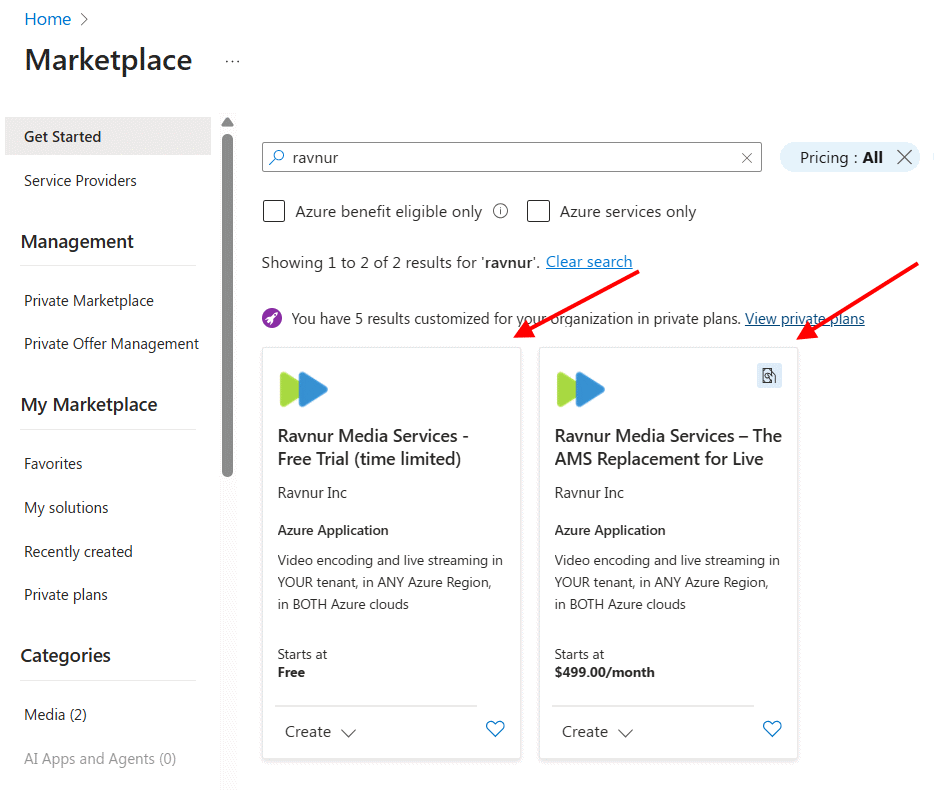Click the $499.00/month price text
This screenshot has width=934, height=790.
(605, 672)
